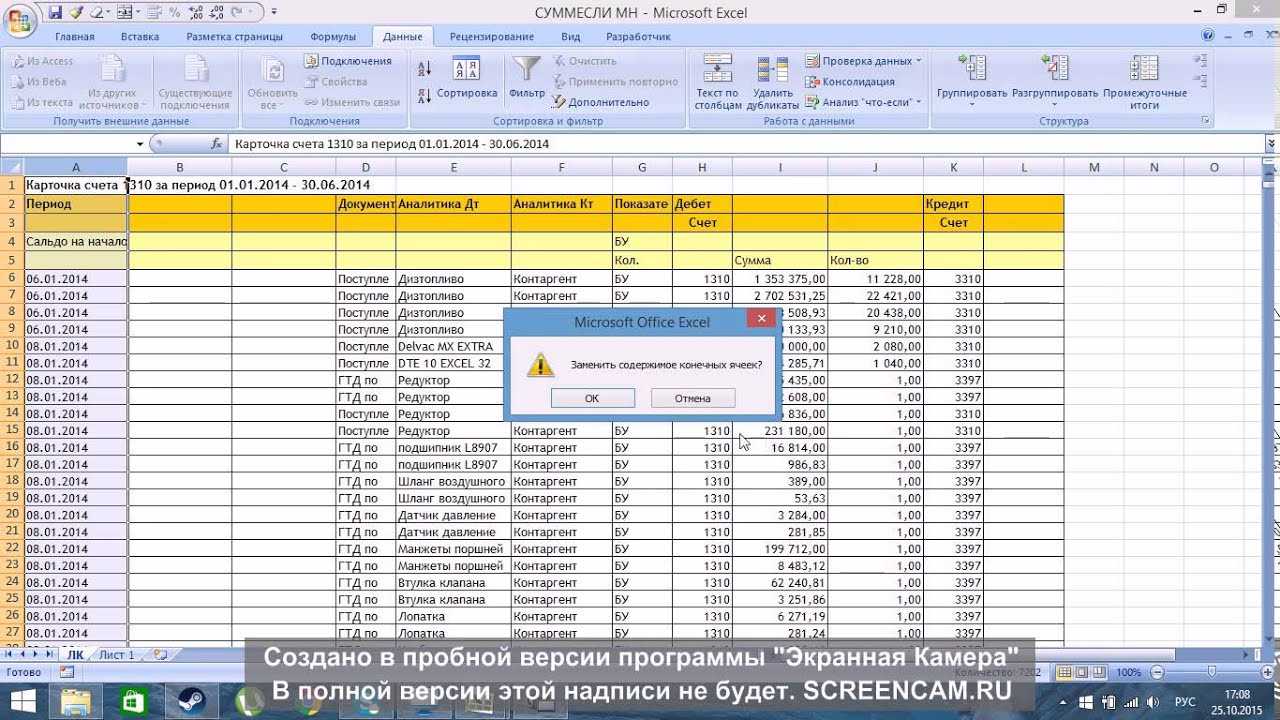Image resolution: width=1280 pixels, height=720 pixels.
Task: Select all cells corner button
Action: (11, 167)
